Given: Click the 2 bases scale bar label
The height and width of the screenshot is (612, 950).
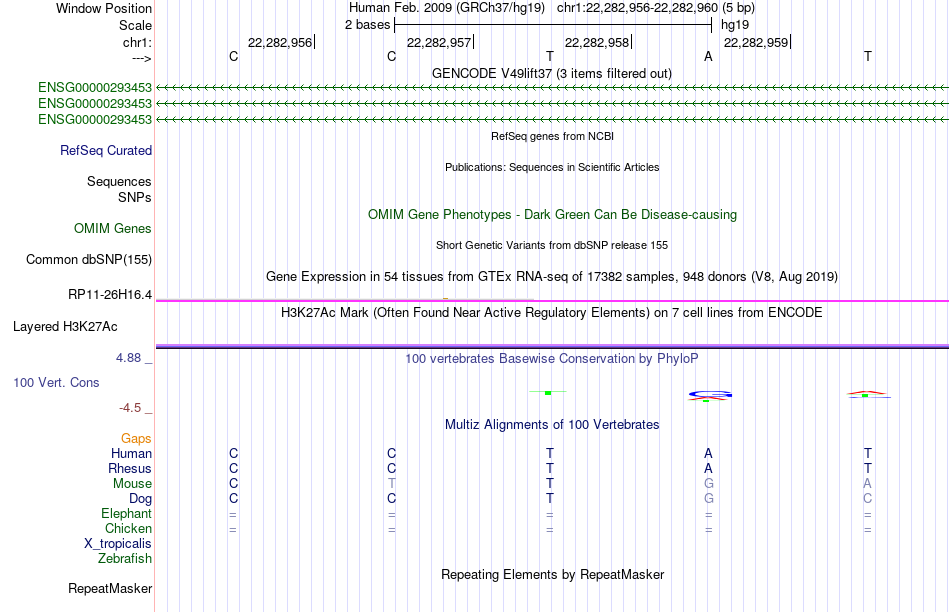Looking at the screenshot, I should [367, 25].
